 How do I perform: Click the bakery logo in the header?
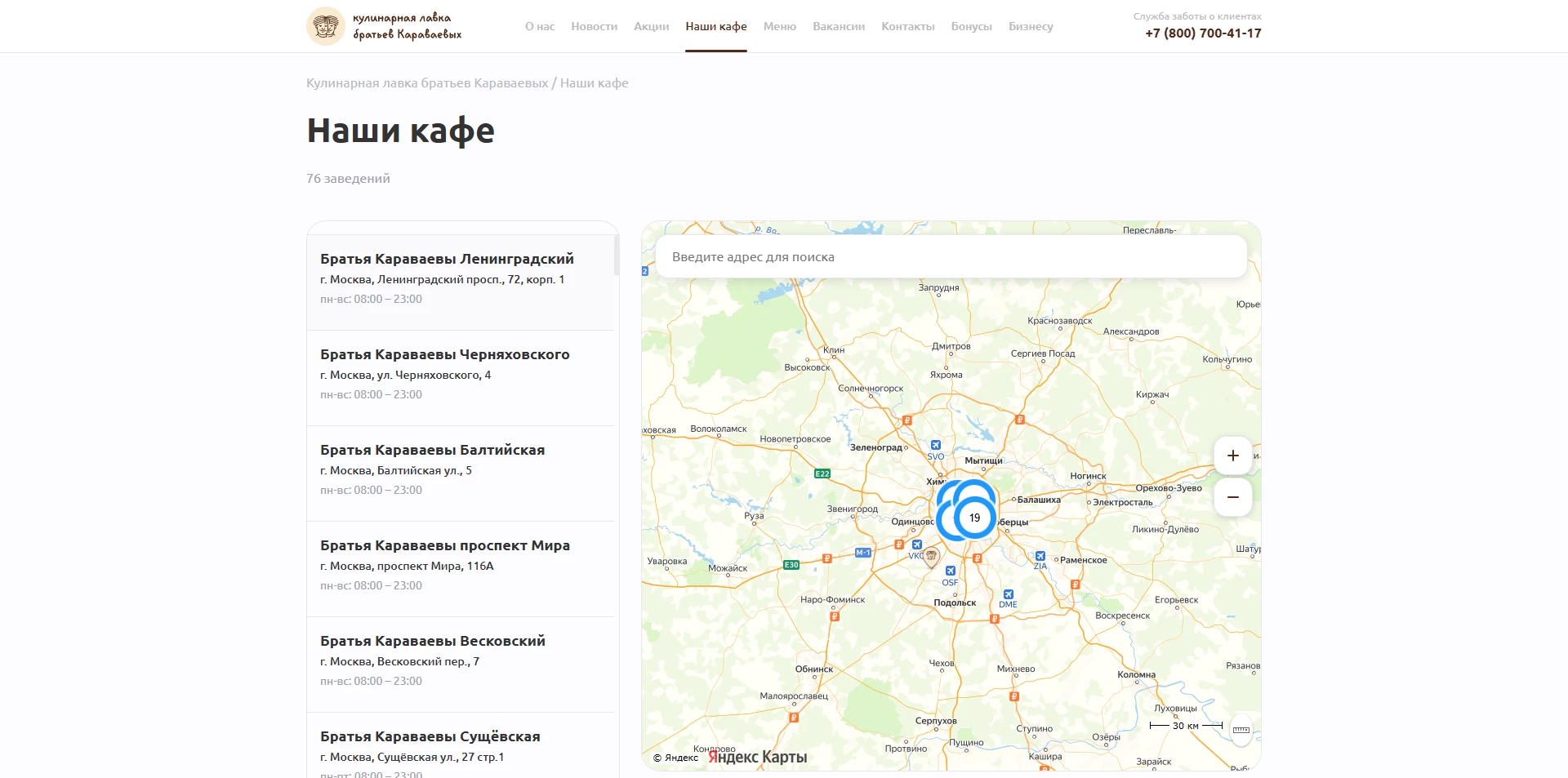click(326, 25)
